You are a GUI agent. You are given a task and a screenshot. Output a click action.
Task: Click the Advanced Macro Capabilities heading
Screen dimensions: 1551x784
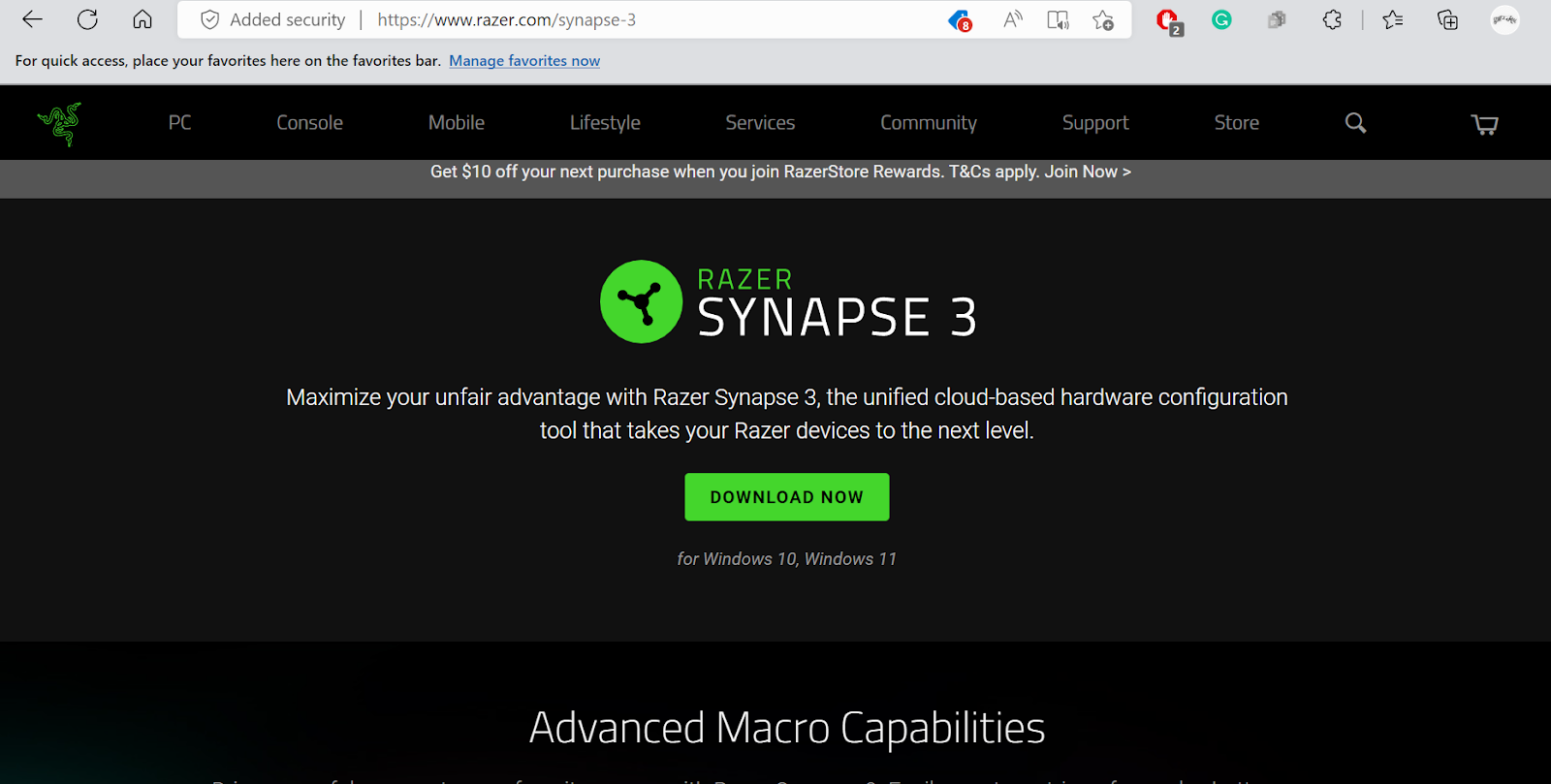click(x=787, y=728)
